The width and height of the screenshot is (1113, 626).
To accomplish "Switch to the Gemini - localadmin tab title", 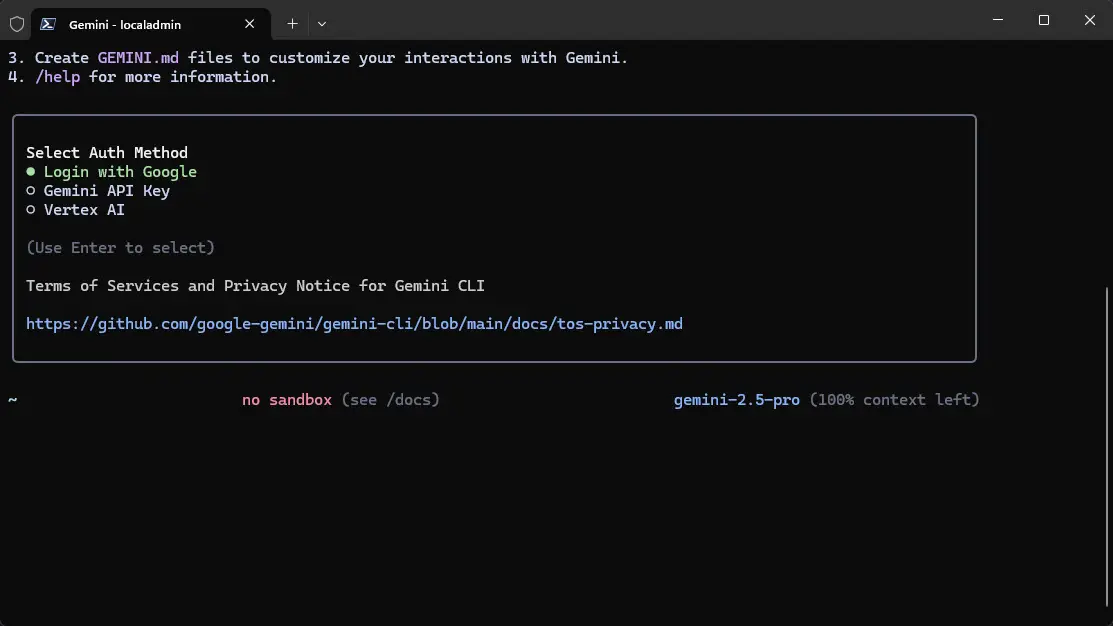I will click(x=125, y=24).
